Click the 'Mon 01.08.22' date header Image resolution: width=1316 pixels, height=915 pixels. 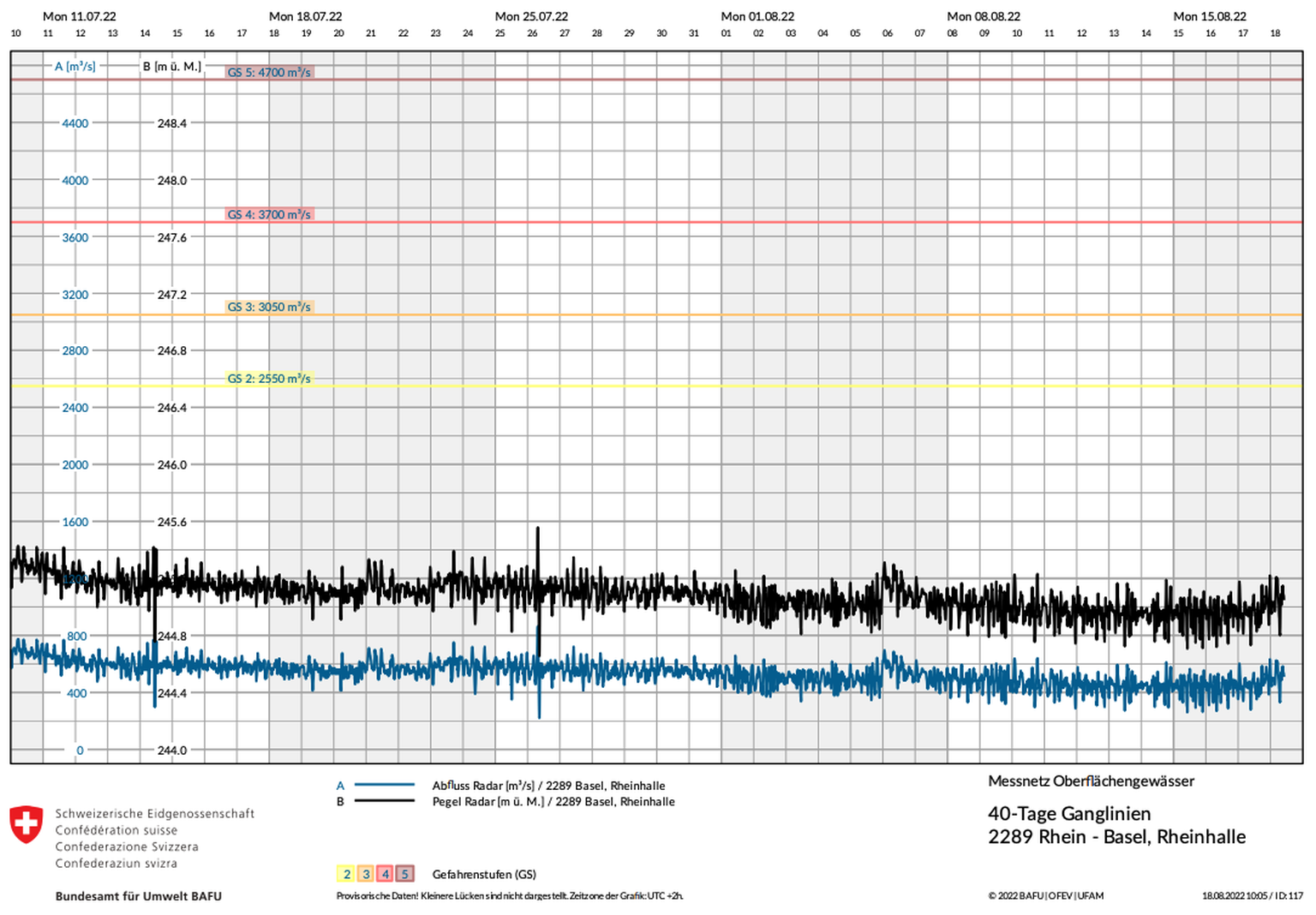757,16
